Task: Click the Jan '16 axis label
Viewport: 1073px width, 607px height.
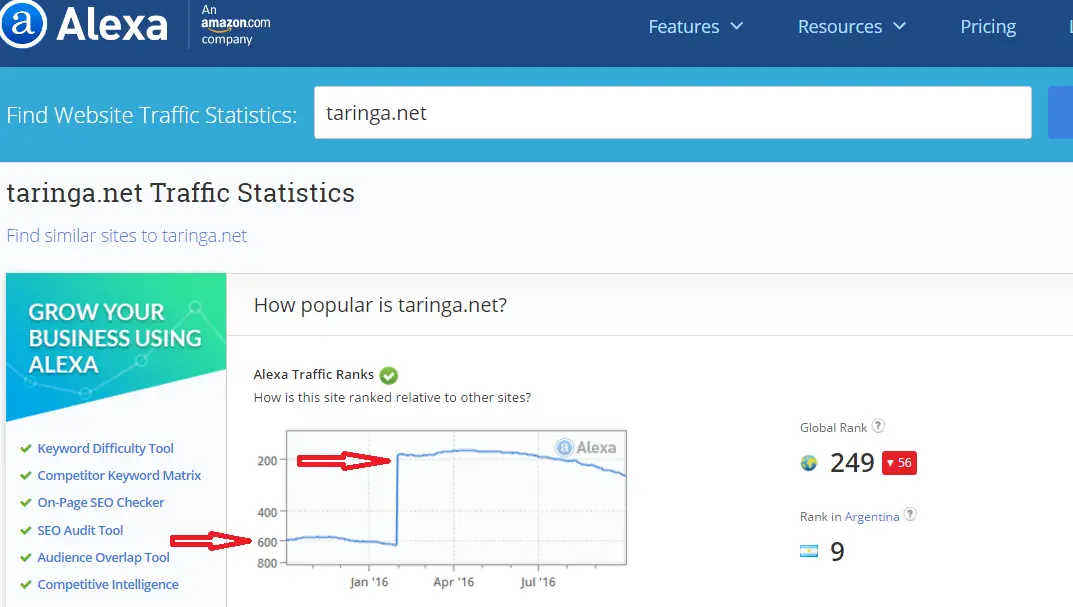Action: pos(369,582)
